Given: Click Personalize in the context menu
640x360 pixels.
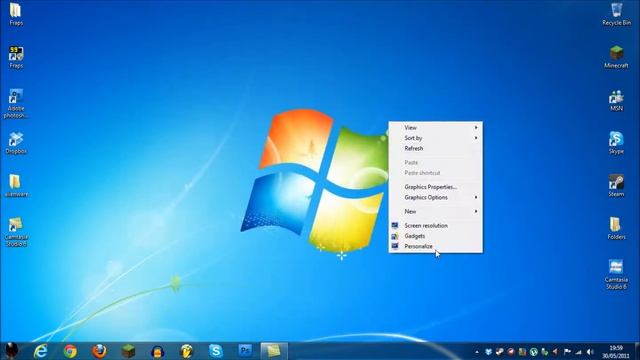Looking at the screenshot, I should click(436, 247).
